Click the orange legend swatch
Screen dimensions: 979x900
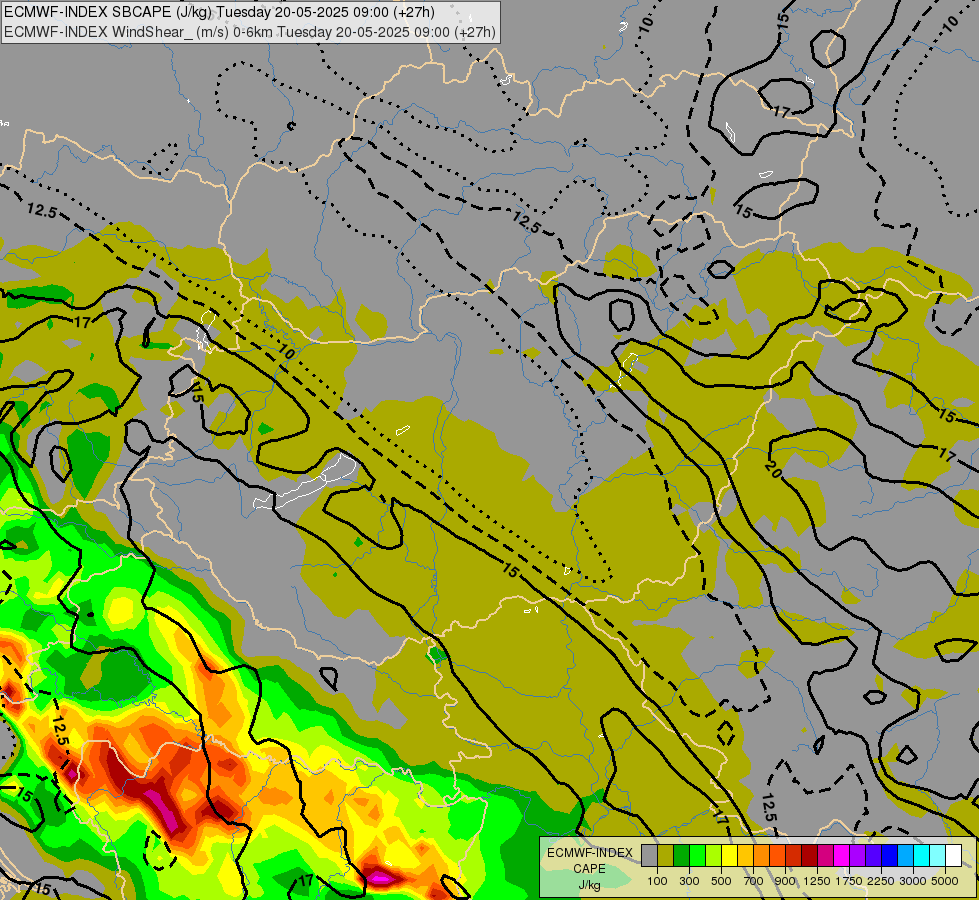(x=762, y=855)
